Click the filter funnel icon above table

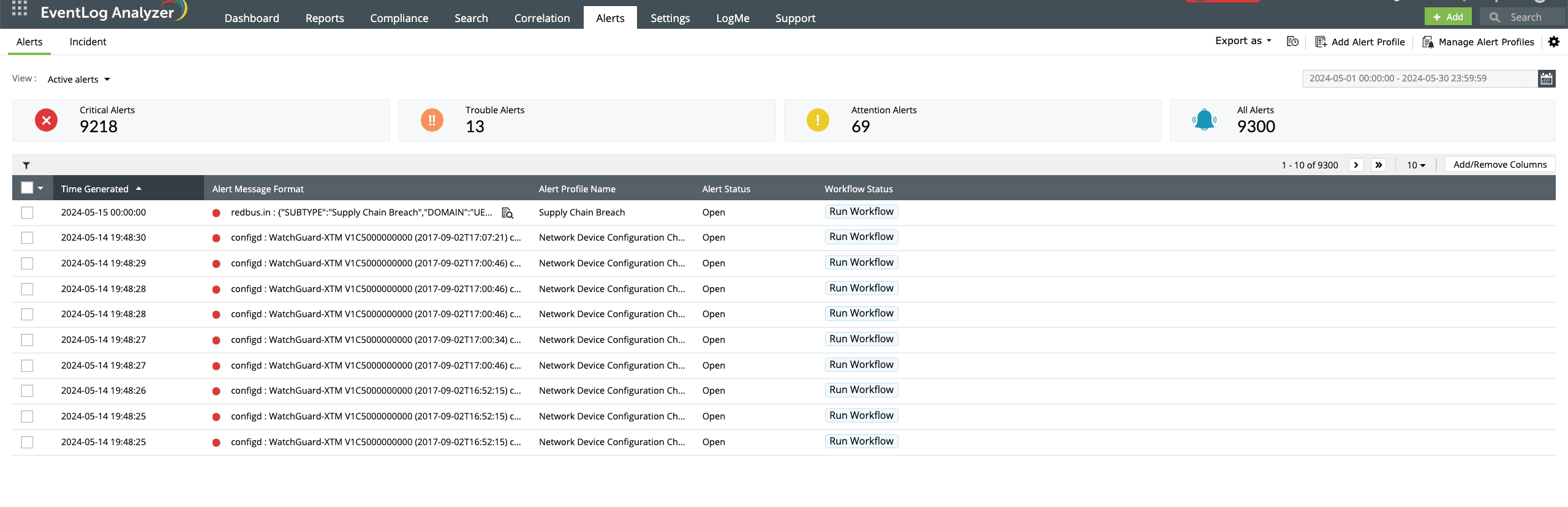[x=26, y=165]
